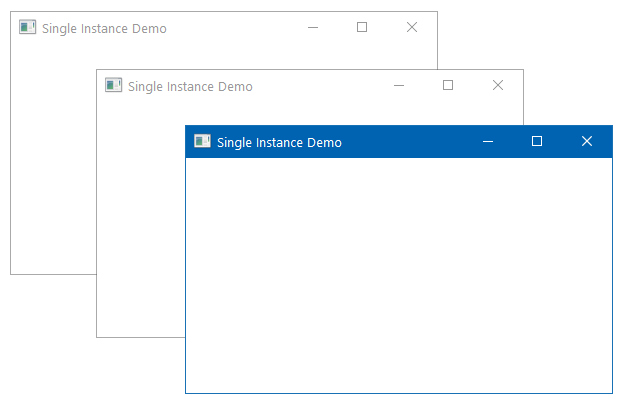Minimize the rearmost Single Instance Demo window
This screenshot has width=623, height=404.
point(313,27)
